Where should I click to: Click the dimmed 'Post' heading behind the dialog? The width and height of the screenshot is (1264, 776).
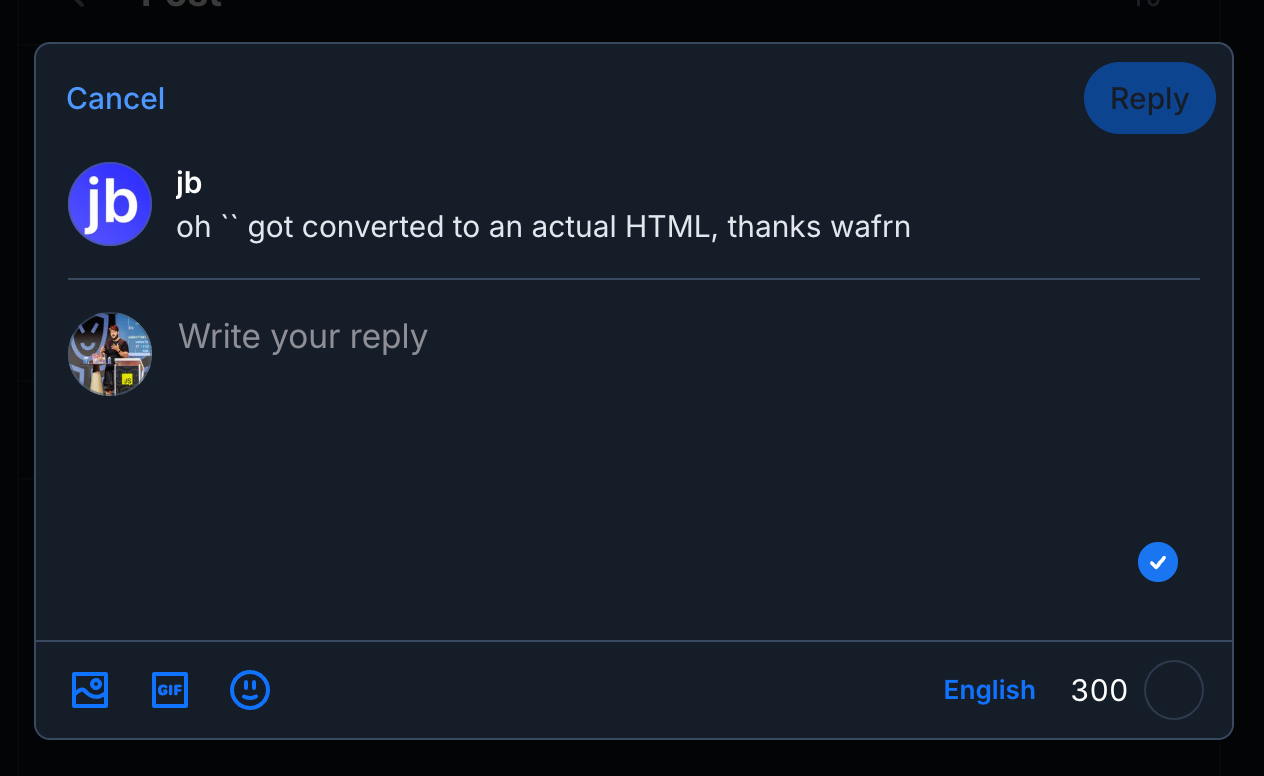(x=180, y=4)
